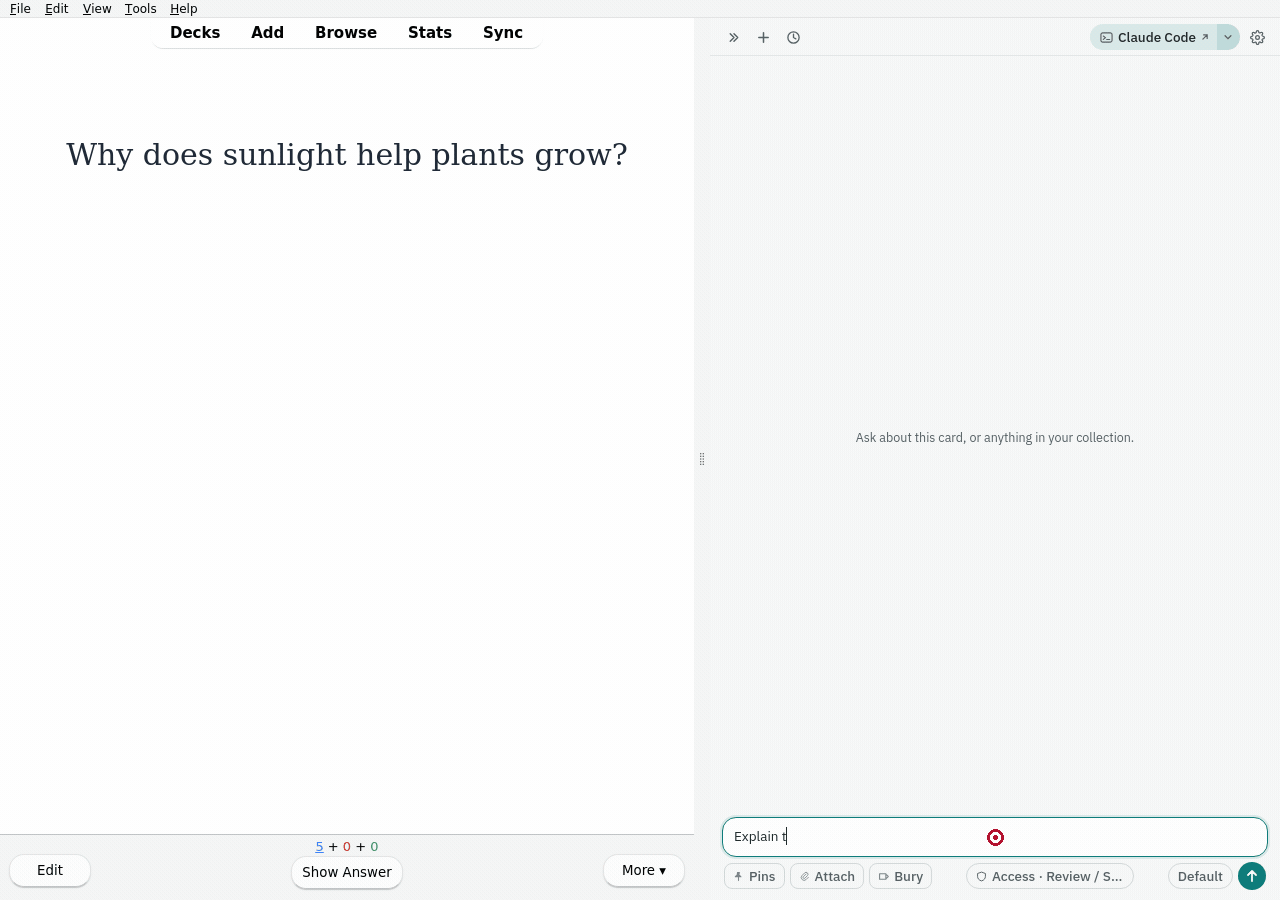Send the message with the green arrow button
1280x900 pixels.
click(1252, 876)
